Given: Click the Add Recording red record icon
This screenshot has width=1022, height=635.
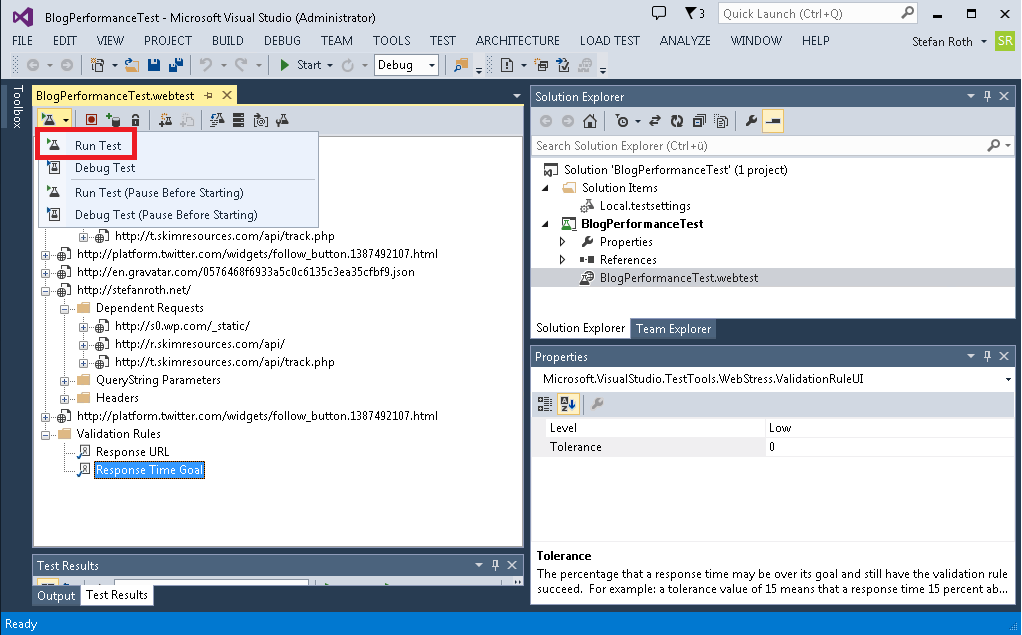Looking at the screenshot, I should click(91, 120).
